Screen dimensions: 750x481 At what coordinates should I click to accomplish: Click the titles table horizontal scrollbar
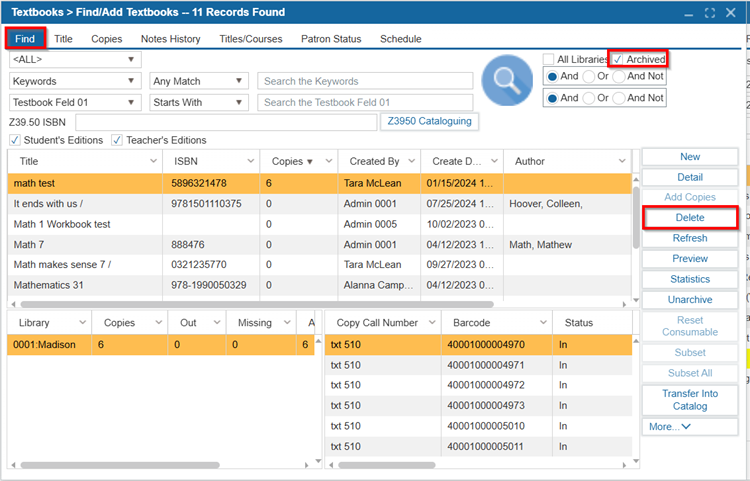pyautogui.click(x=257, y=304)
